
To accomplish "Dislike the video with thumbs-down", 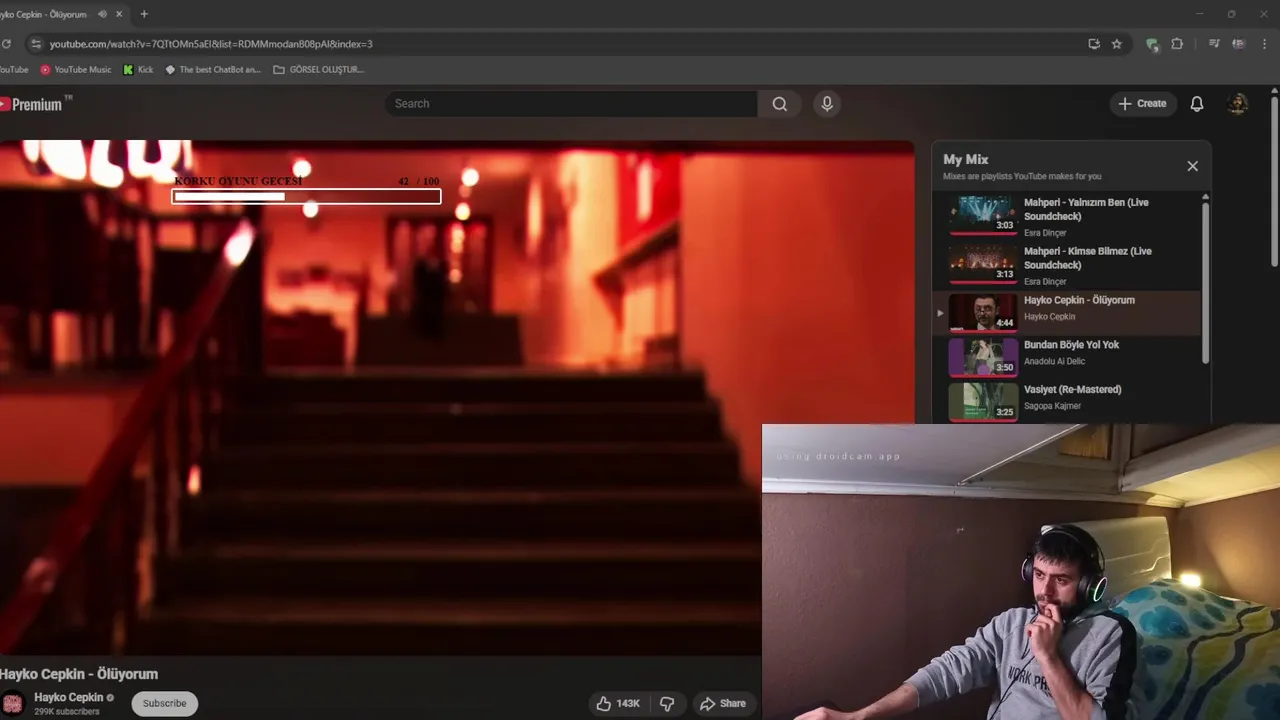I will click(667, 704).
